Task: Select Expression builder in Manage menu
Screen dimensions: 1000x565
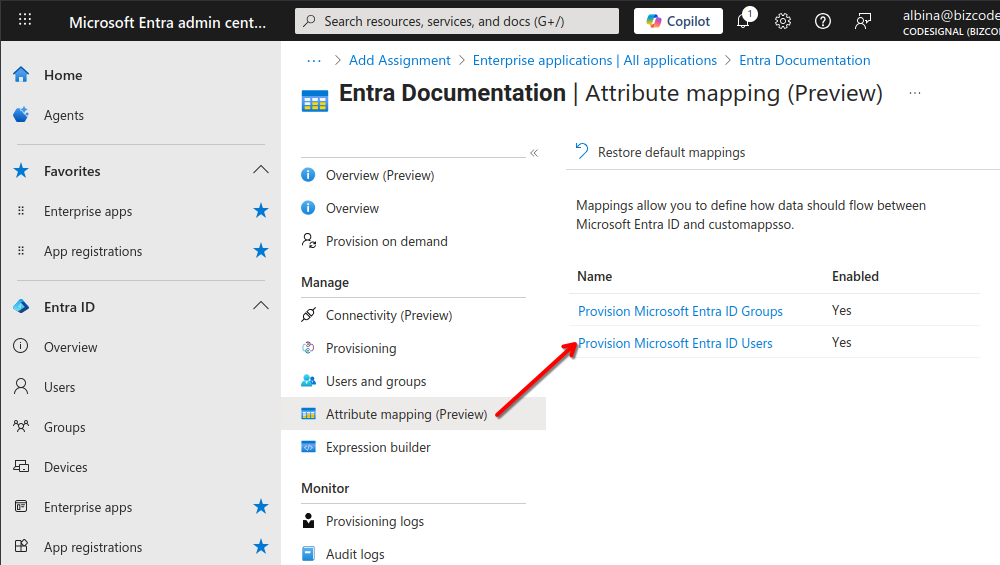Action: click(x=378, y=447)
